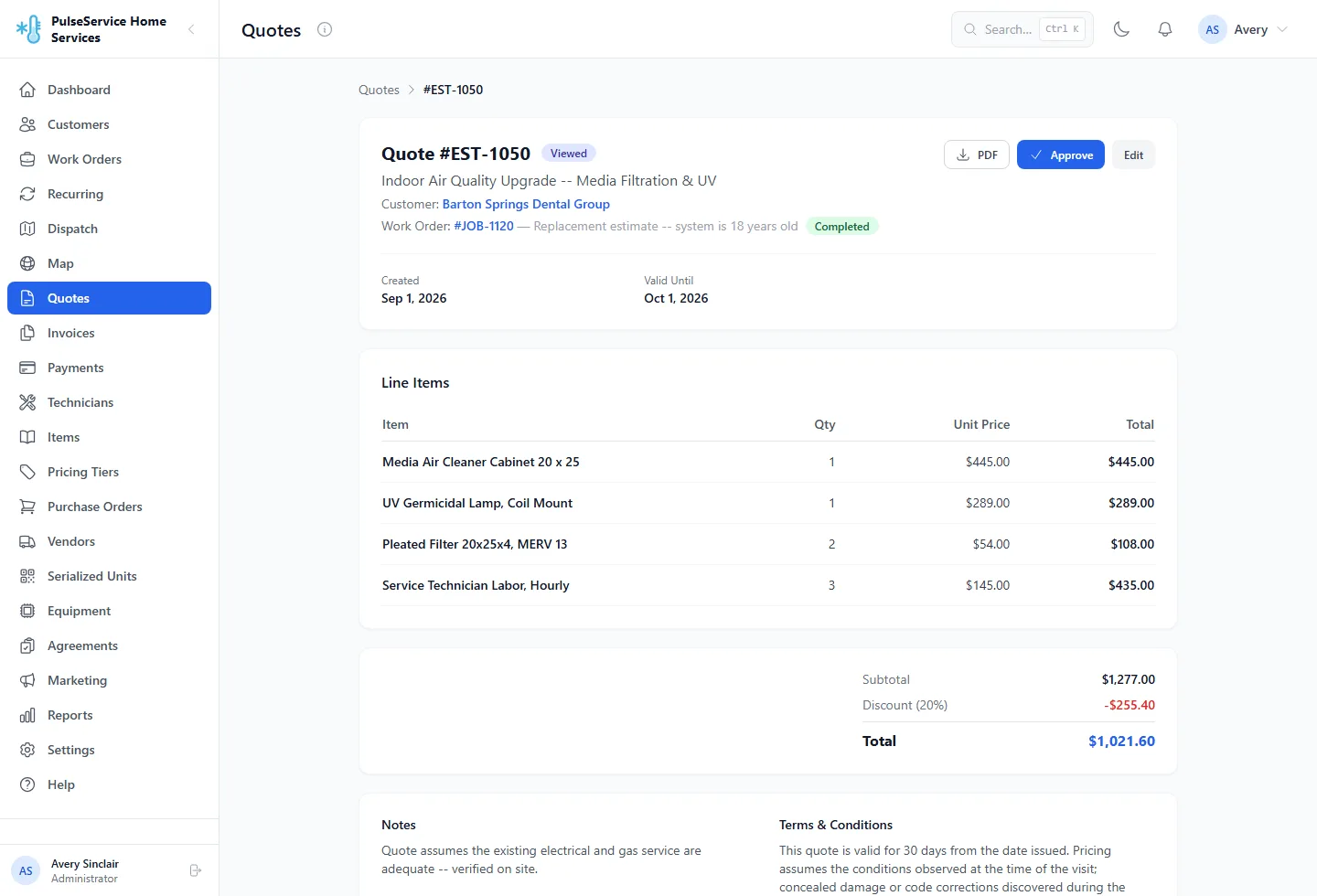The height and width of the screenshot is (896, 1317).
Task: Click the Invoices document icon
Action: coord(27,333)
